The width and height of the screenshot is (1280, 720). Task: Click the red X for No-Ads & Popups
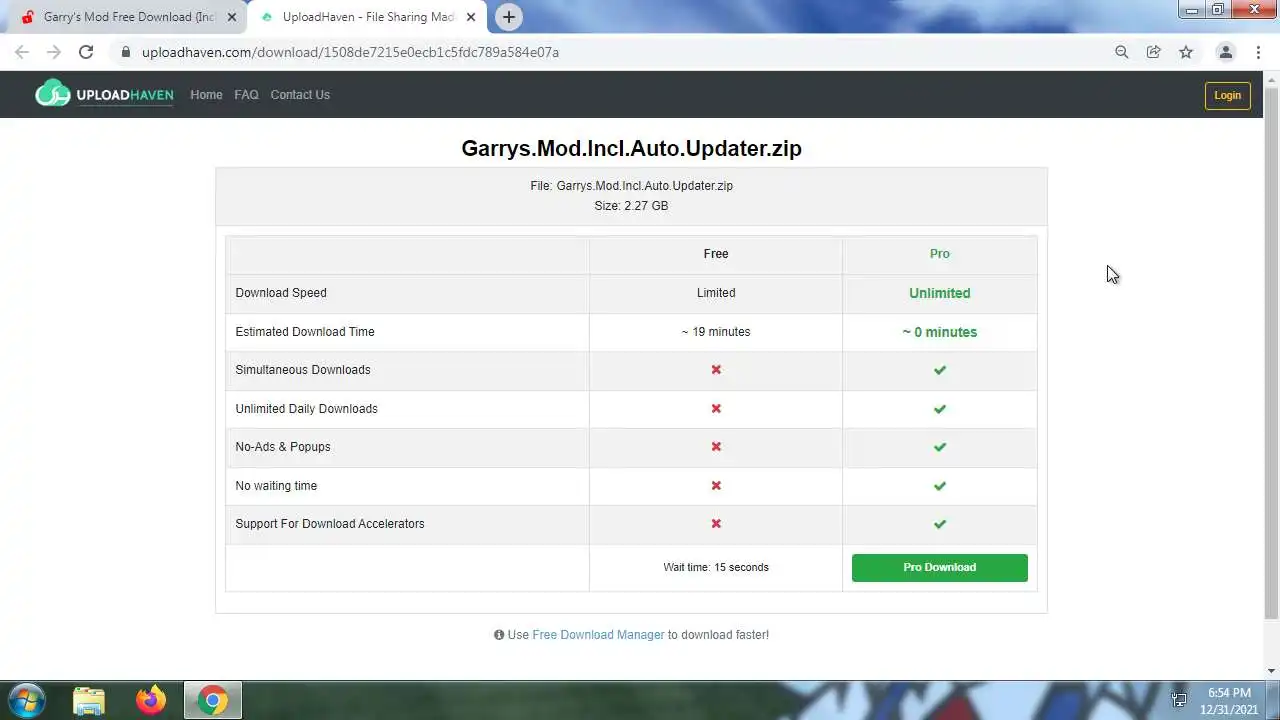pos(716,447)
